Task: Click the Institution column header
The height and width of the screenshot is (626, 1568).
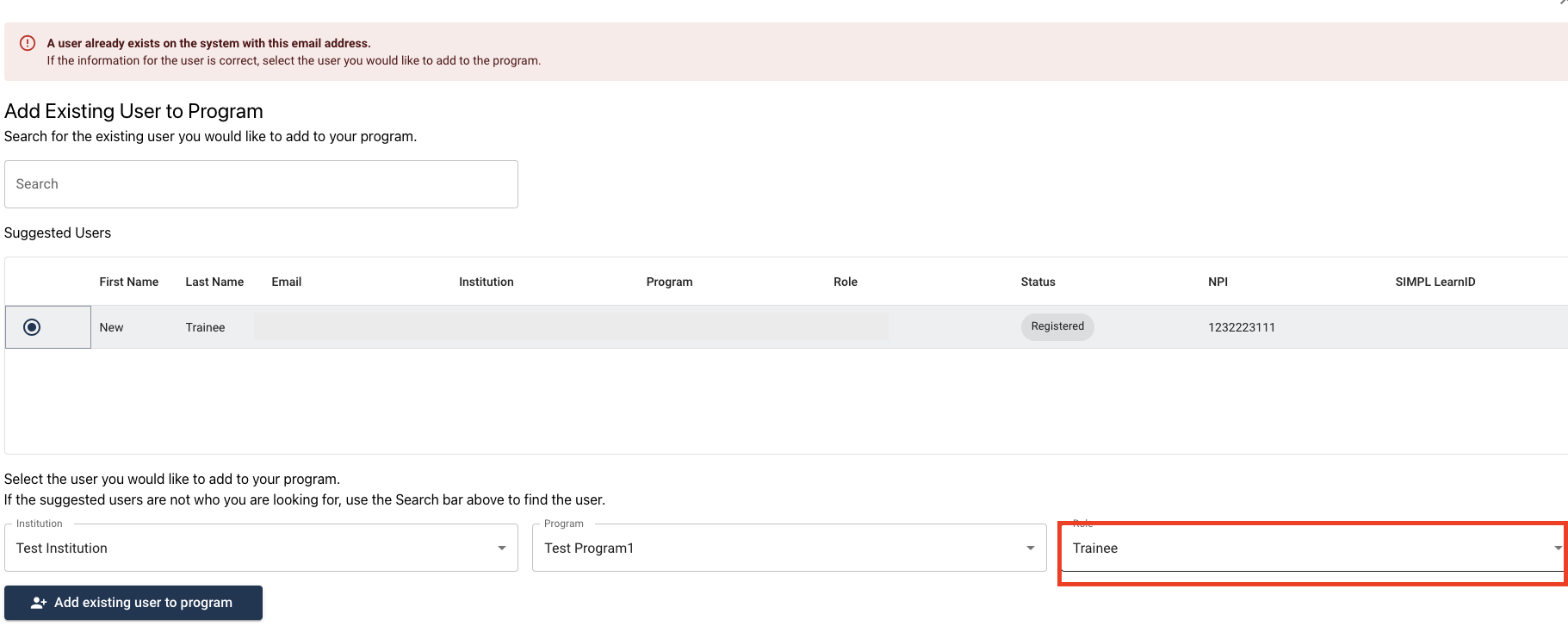Action: [487, 282]
